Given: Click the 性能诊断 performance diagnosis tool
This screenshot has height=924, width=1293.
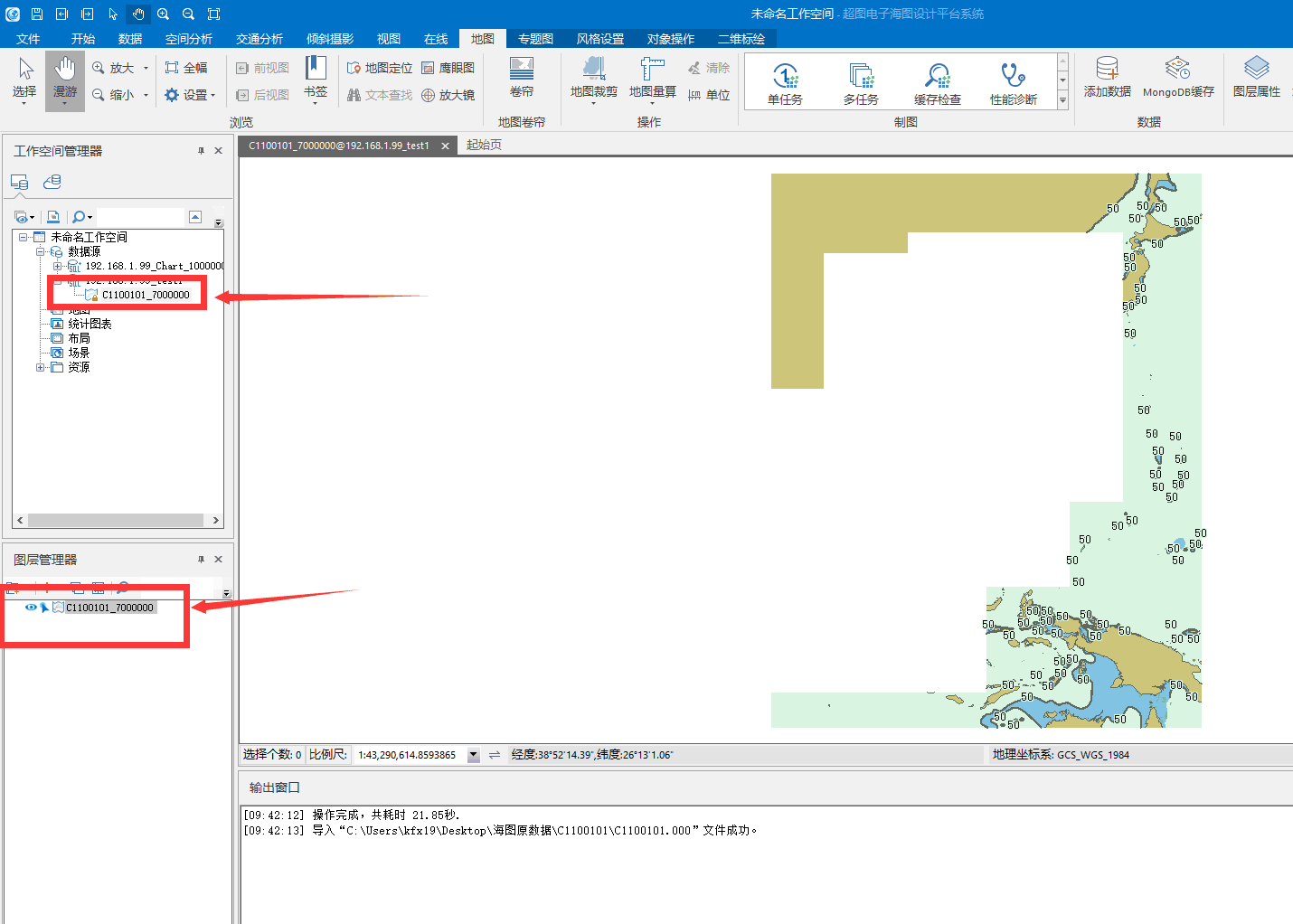Looking at the screenshot, I should (x=1014, y=83).
